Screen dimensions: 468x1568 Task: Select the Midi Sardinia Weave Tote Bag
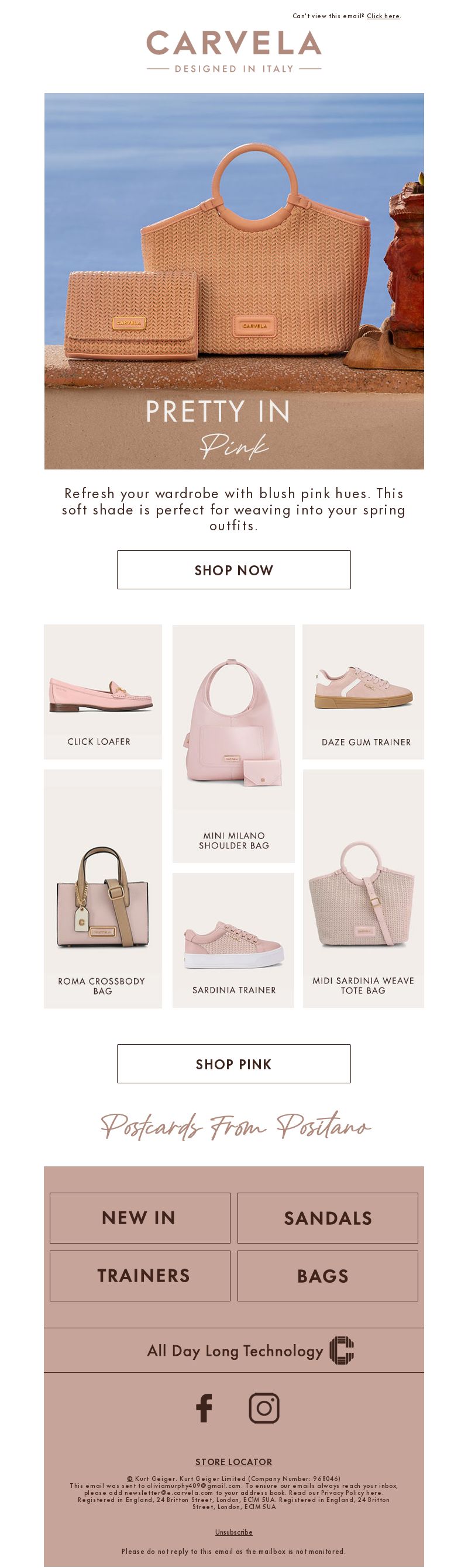pyautogui.click(x=363, y=889)
